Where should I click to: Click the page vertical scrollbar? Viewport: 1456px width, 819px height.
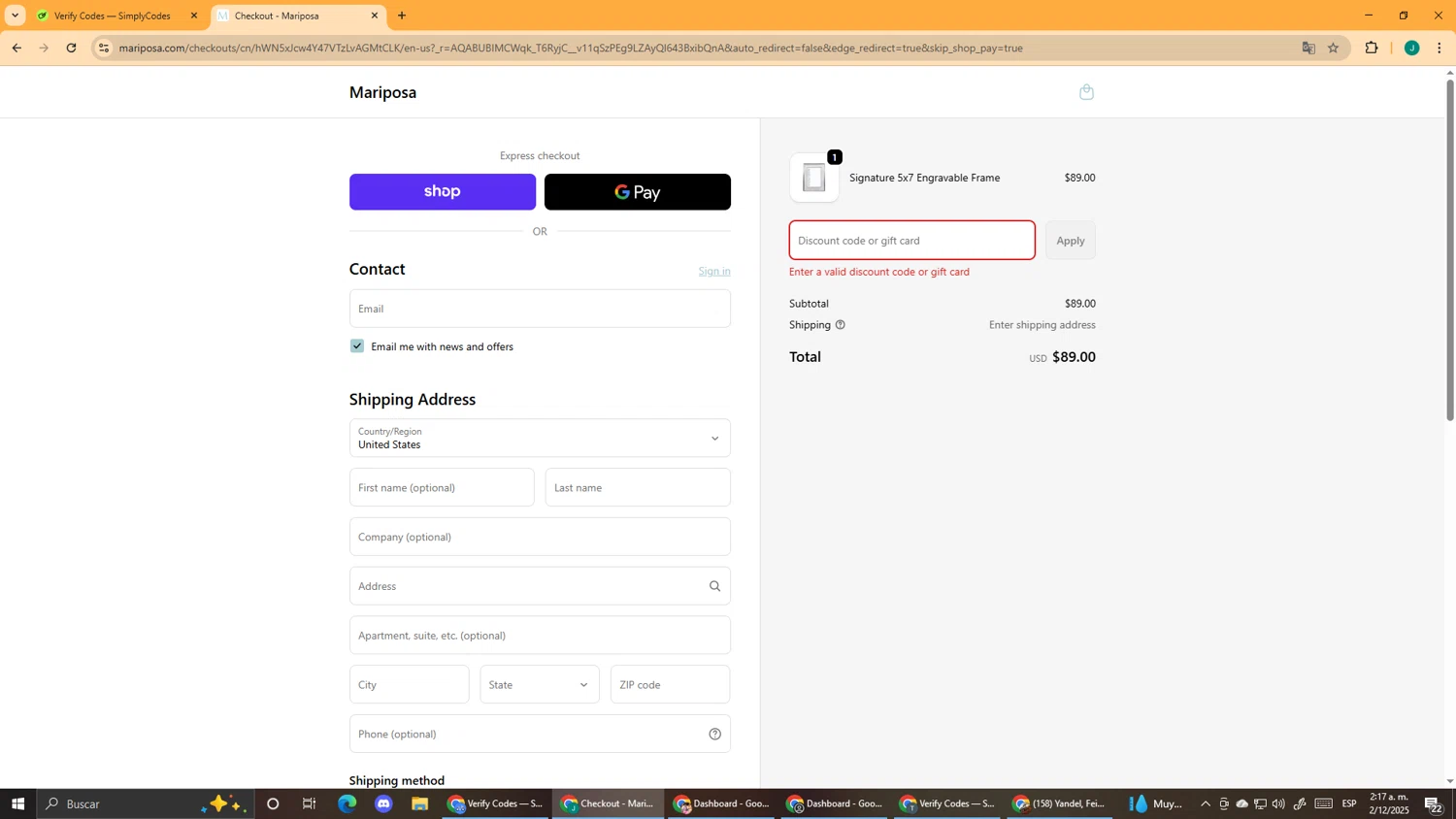coord(1450,249)
